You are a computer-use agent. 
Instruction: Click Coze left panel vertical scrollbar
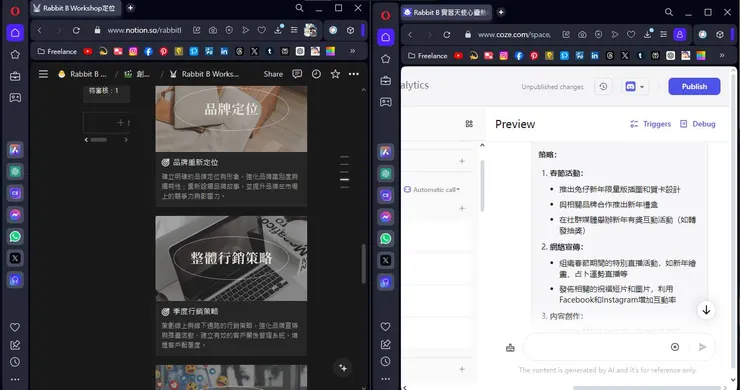[482, 186]
